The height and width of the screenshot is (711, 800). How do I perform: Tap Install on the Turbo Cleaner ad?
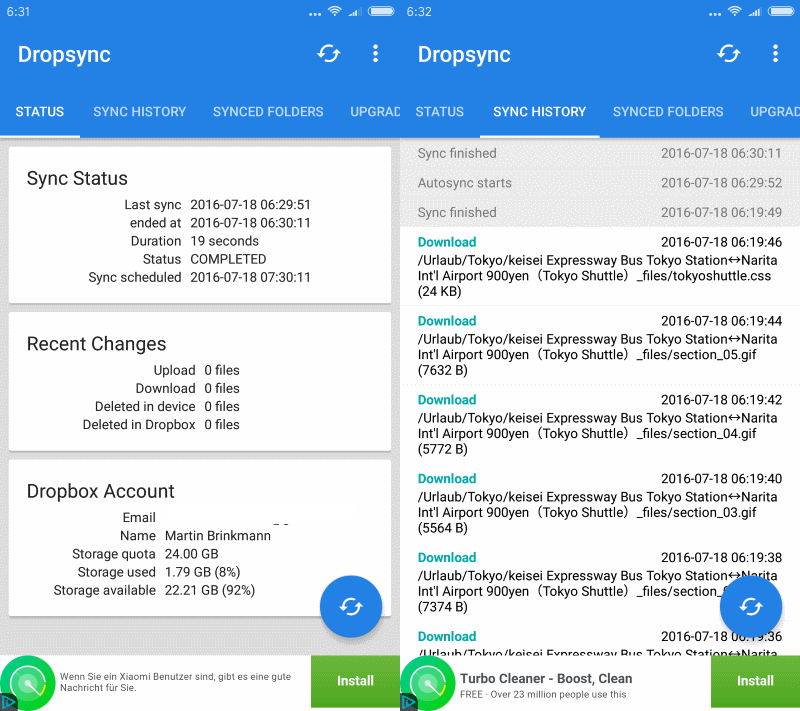pos(755,681)
